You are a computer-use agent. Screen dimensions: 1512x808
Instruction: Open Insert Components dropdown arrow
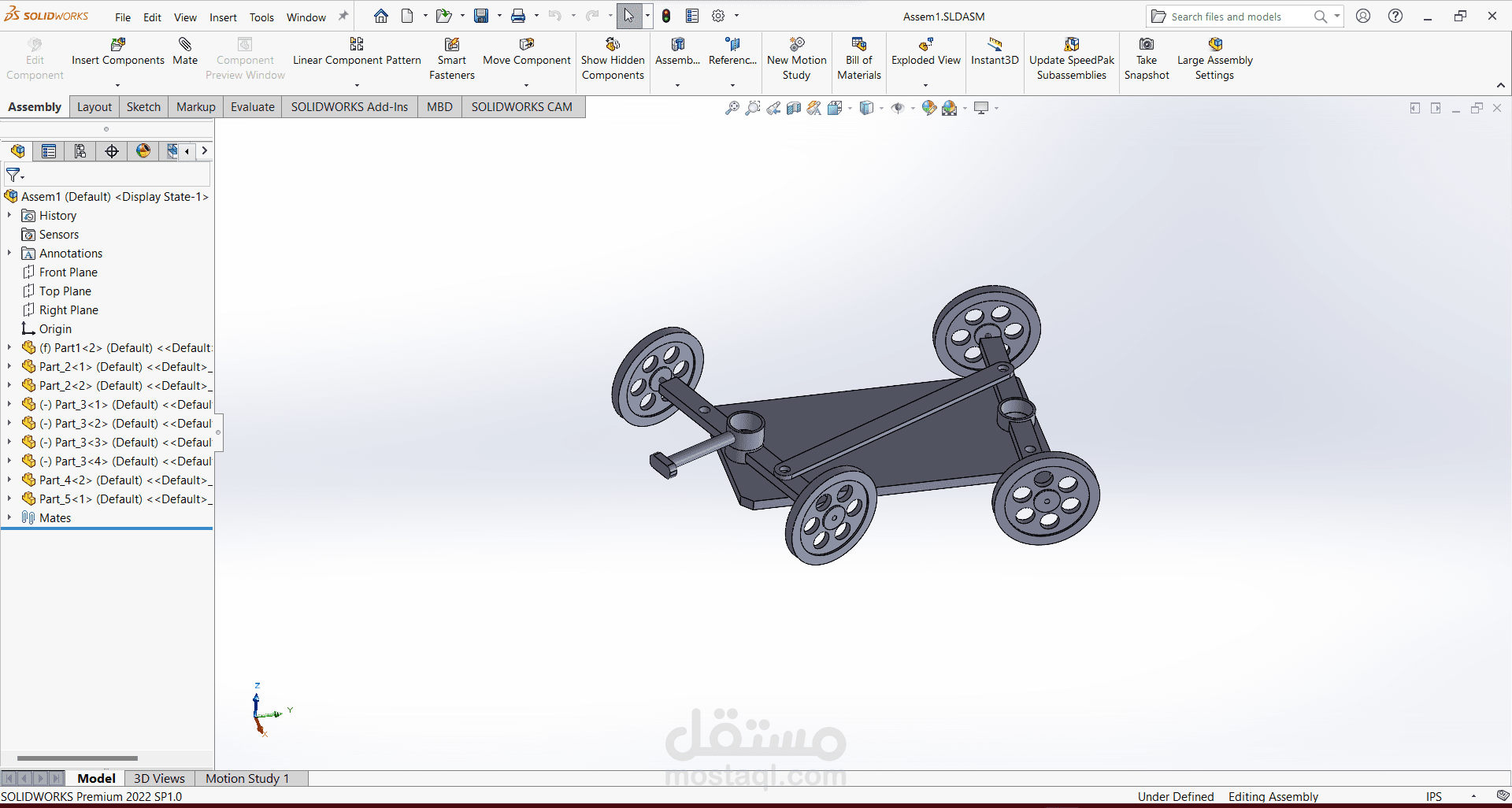point(117,85)
